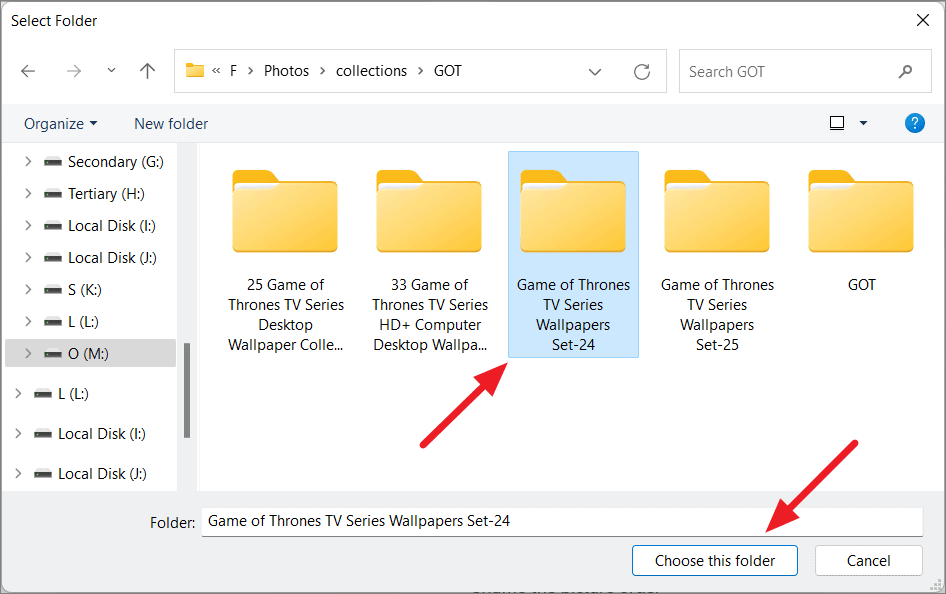Select the 33 Game of Thrones folder
This screenshot has width=946, height=594.
[x=430, y=254]
